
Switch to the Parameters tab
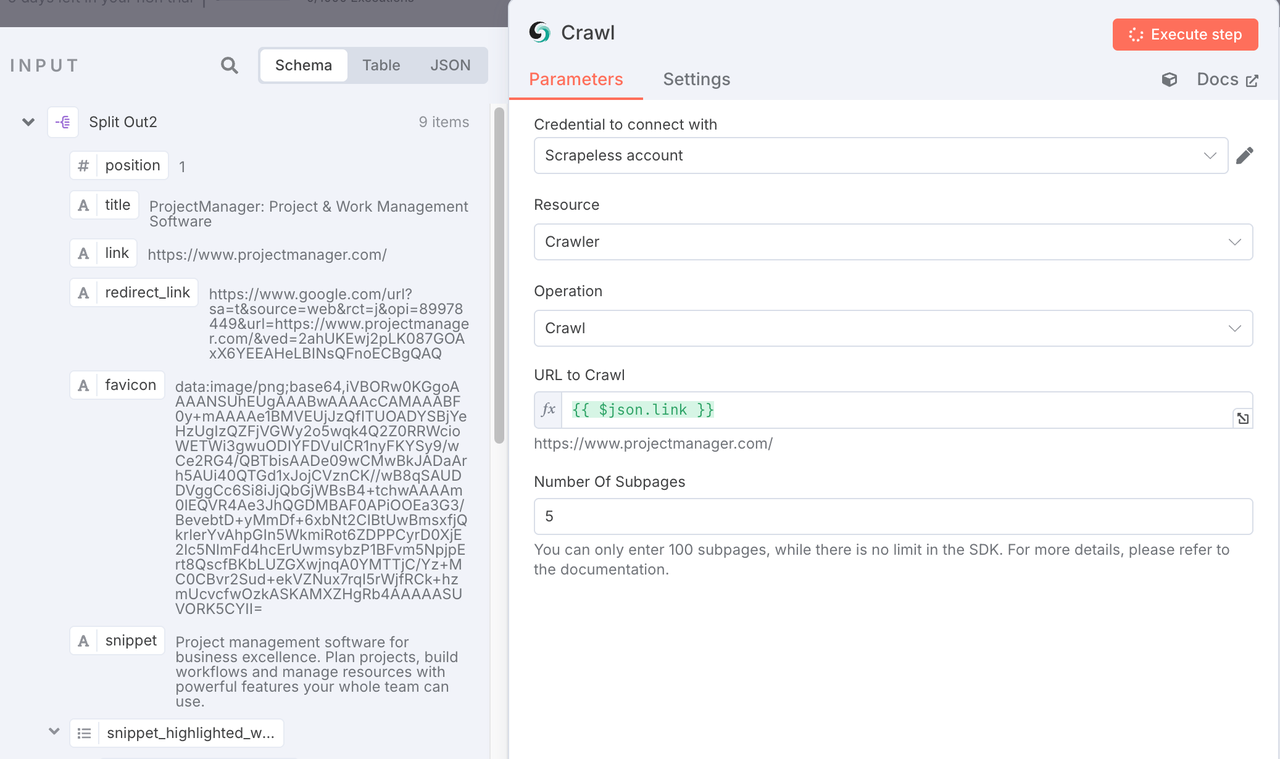(x=576, y=79)
